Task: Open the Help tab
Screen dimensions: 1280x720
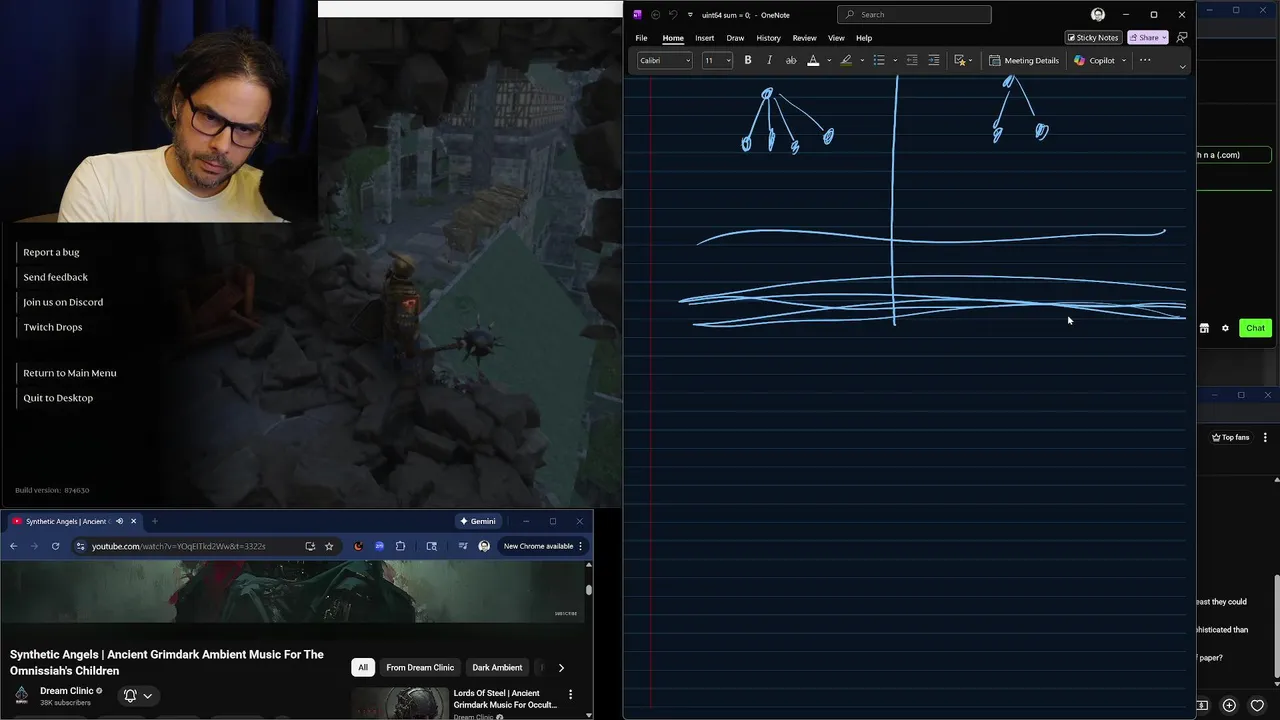Action: pos(864,38)
